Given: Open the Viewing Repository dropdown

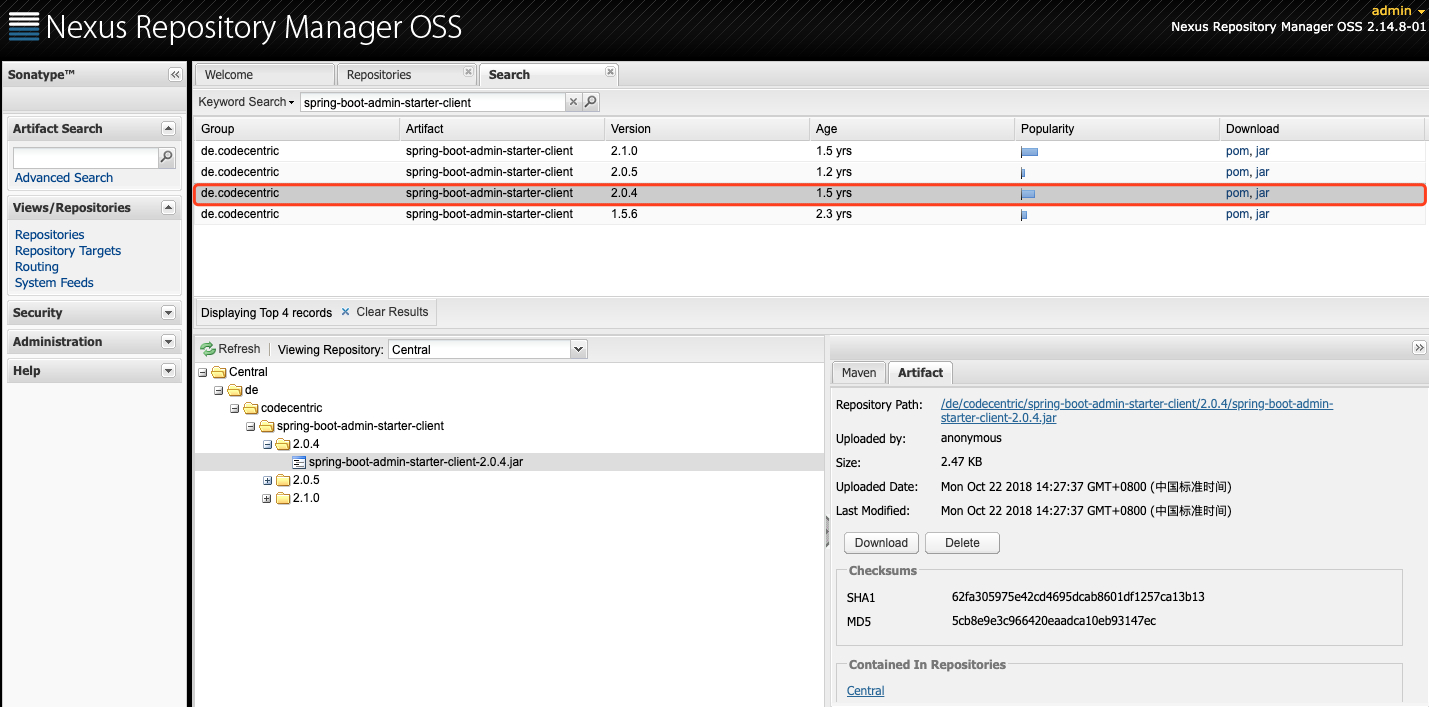Looking at the screenshot, I should point(577,348).
